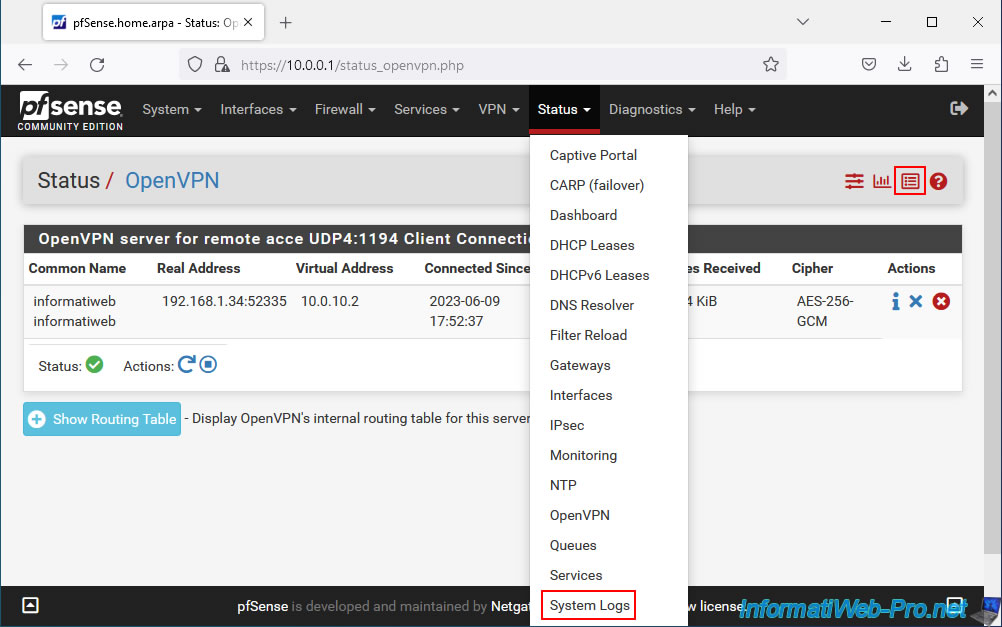
Task: Click real address 192.168.1.34:52335 cell
Action: click(224, 301)
